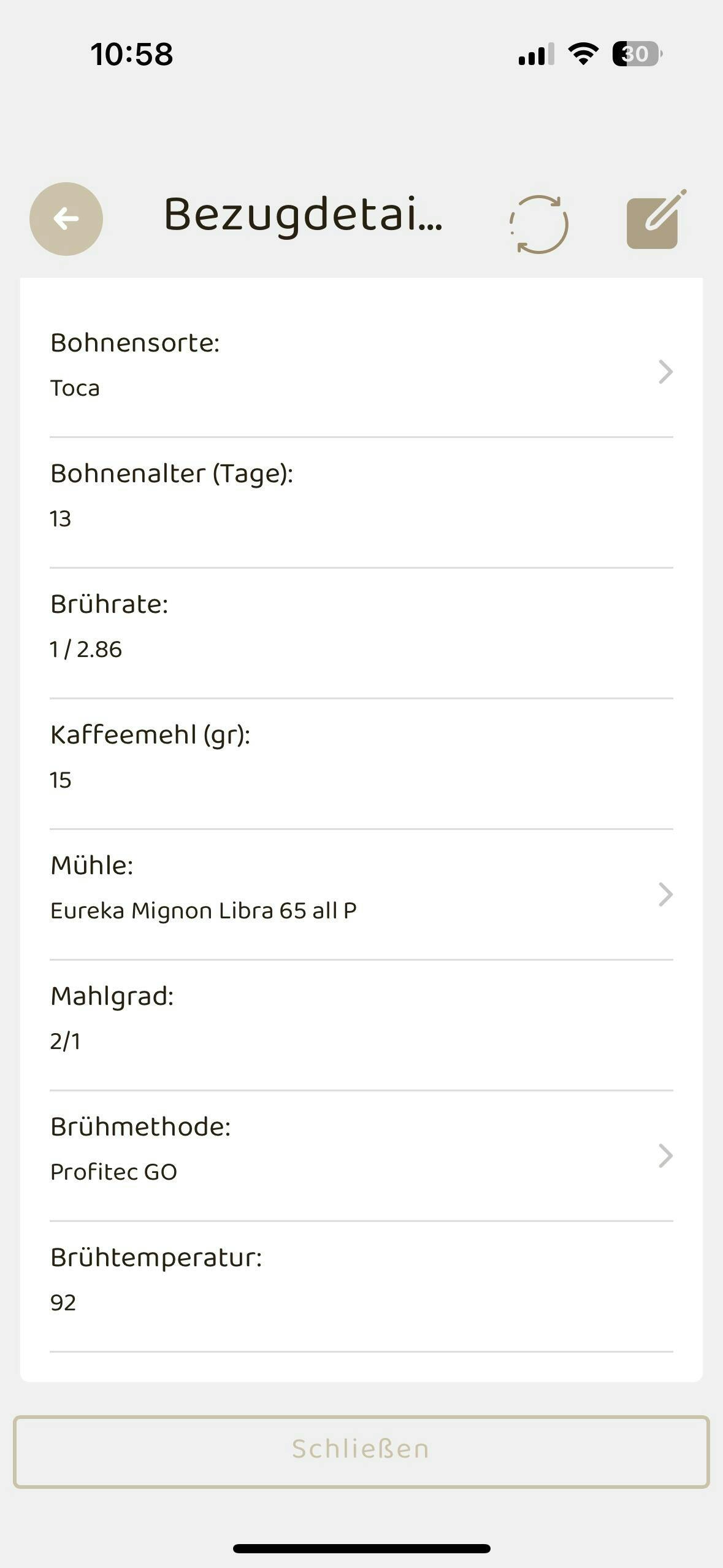Tap the Bezugdetails page title
Image resolution: width=723 pixels, height=1568 pixels.
coord(303,216)
